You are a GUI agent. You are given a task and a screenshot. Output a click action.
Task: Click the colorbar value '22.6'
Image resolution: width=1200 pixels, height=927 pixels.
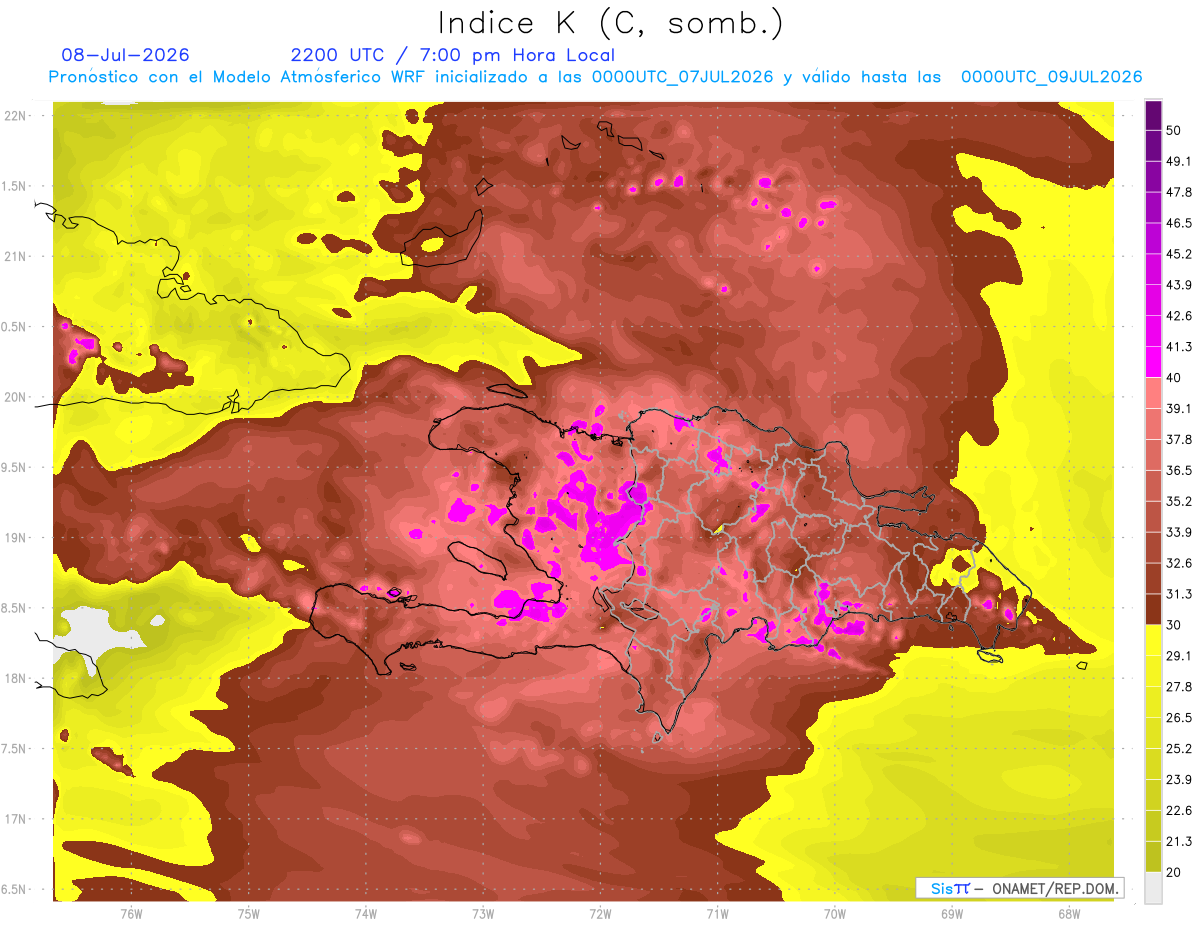coord(1178,810)
